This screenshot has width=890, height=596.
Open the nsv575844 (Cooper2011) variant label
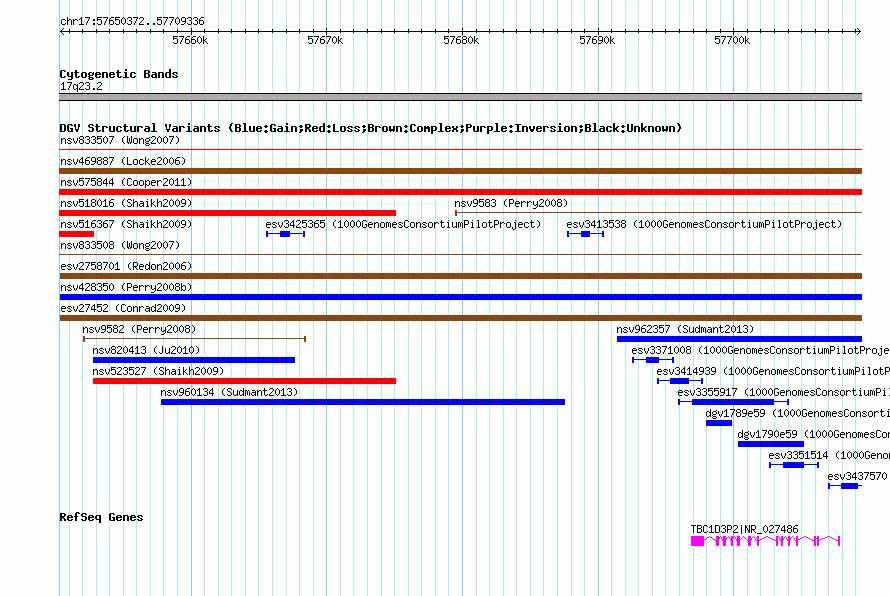tap(126, 182)
